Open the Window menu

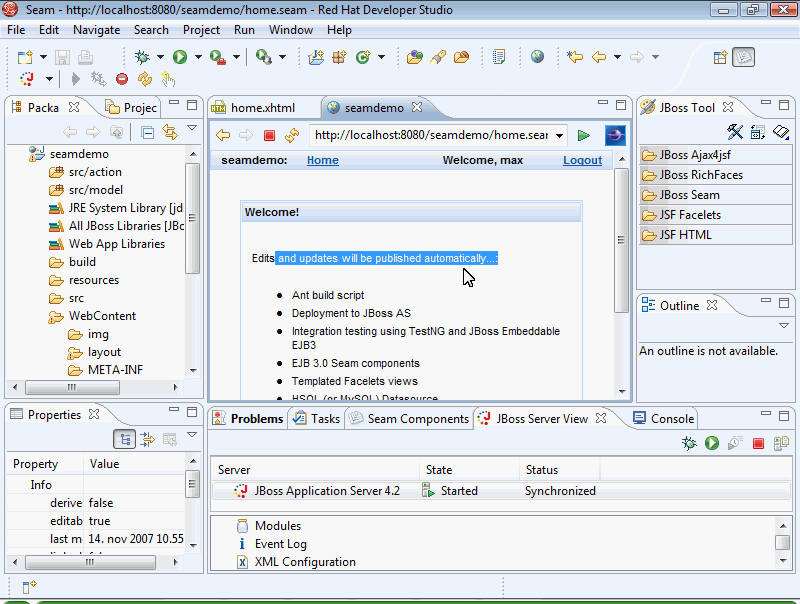click(x=291, y=30)
